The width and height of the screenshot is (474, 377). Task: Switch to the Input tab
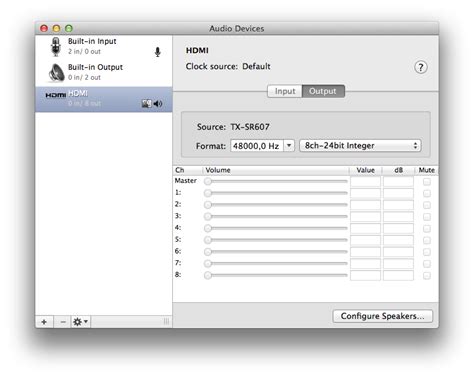[285, 91]
